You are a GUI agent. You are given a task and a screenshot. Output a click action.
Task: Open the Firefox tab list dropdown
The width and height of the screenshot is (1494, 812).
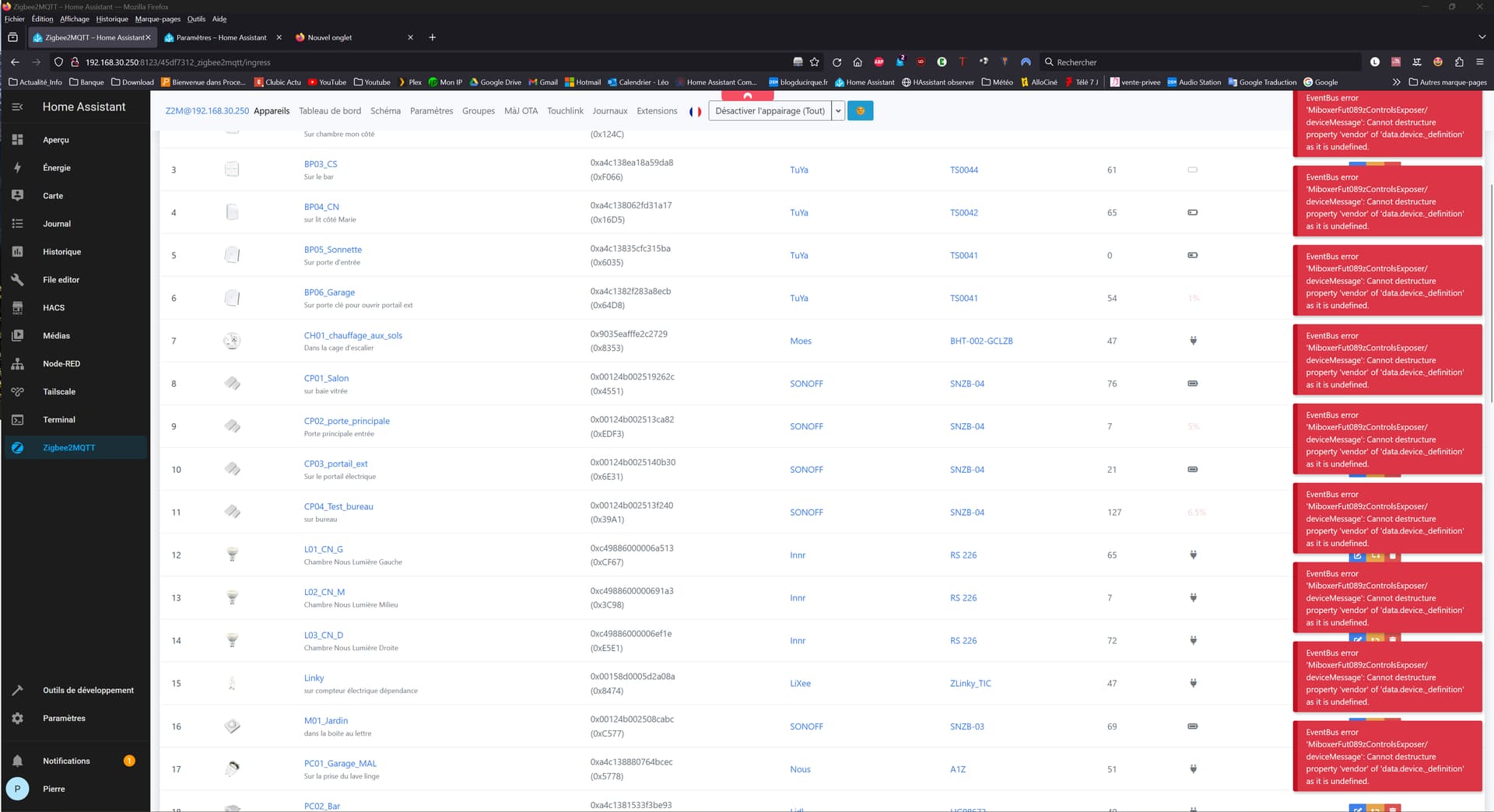1482,37
